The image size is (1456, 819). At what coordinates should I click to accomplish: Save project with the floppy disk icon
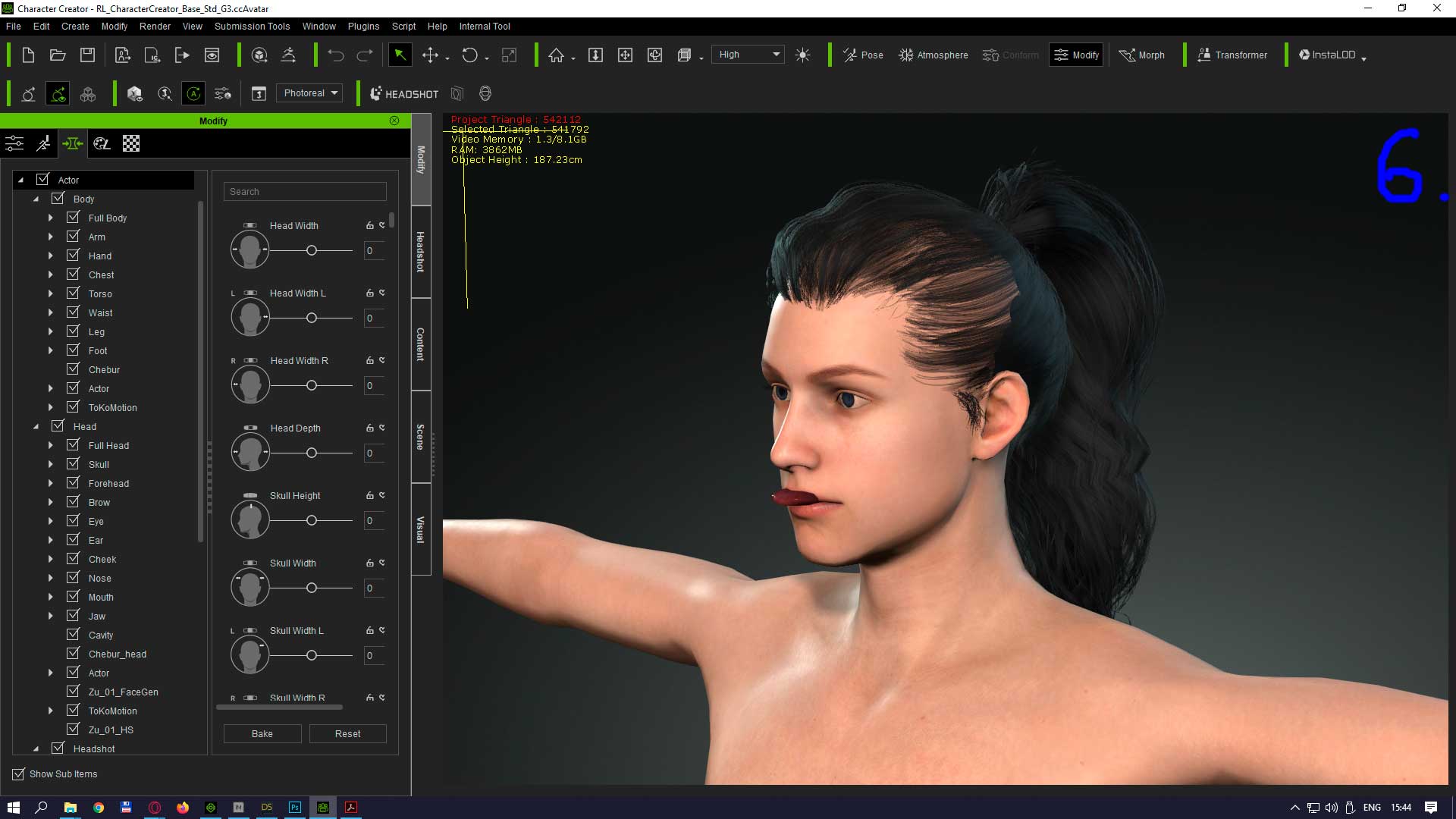point(88,55)
